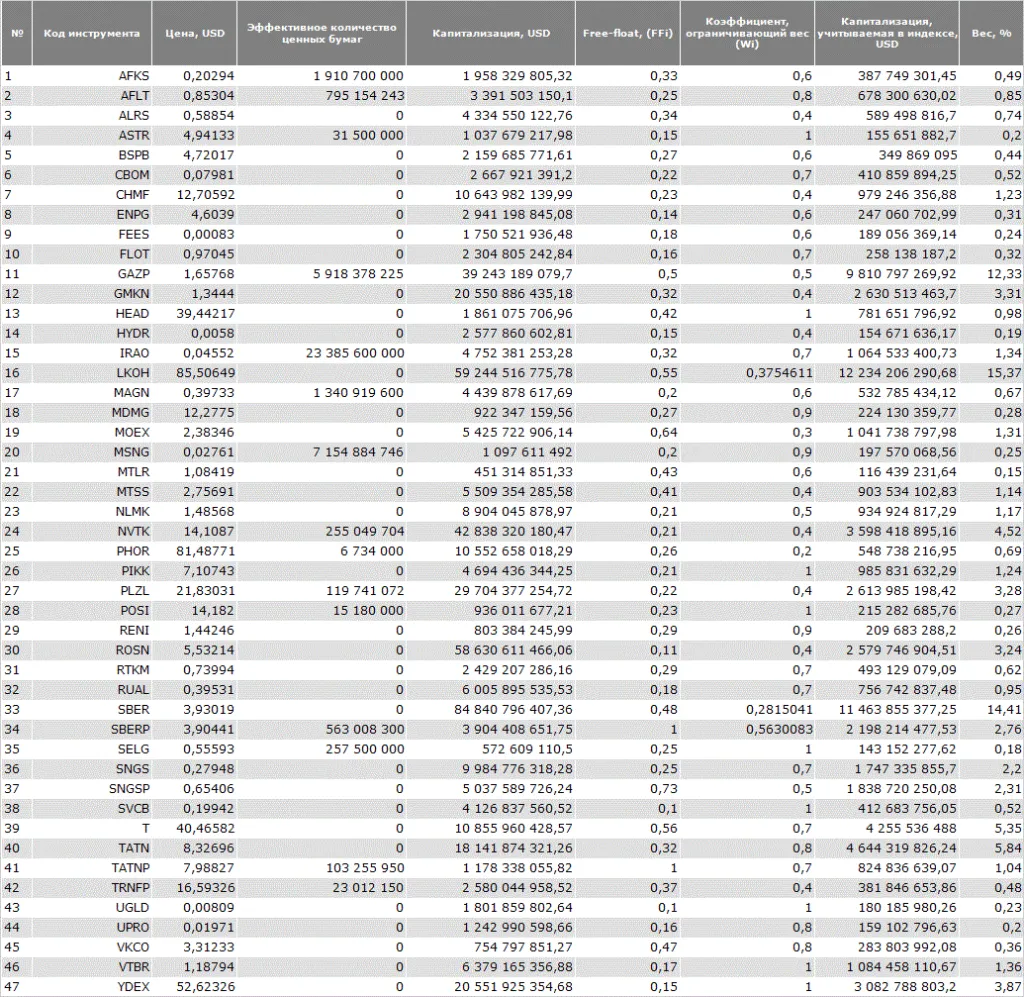The width and height of the screenshot is (1024, 997).
Task: Click the SBER ticker cell
Action: pos(134,709)
